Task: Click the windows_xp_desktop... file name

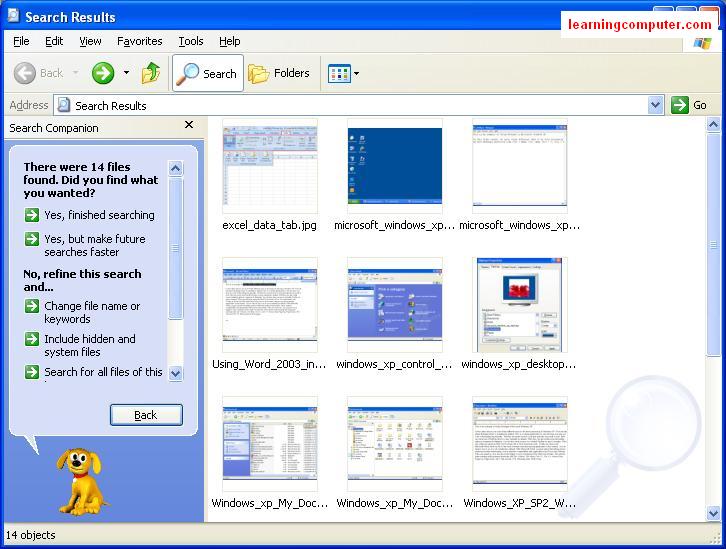Action: pos(519,364)
